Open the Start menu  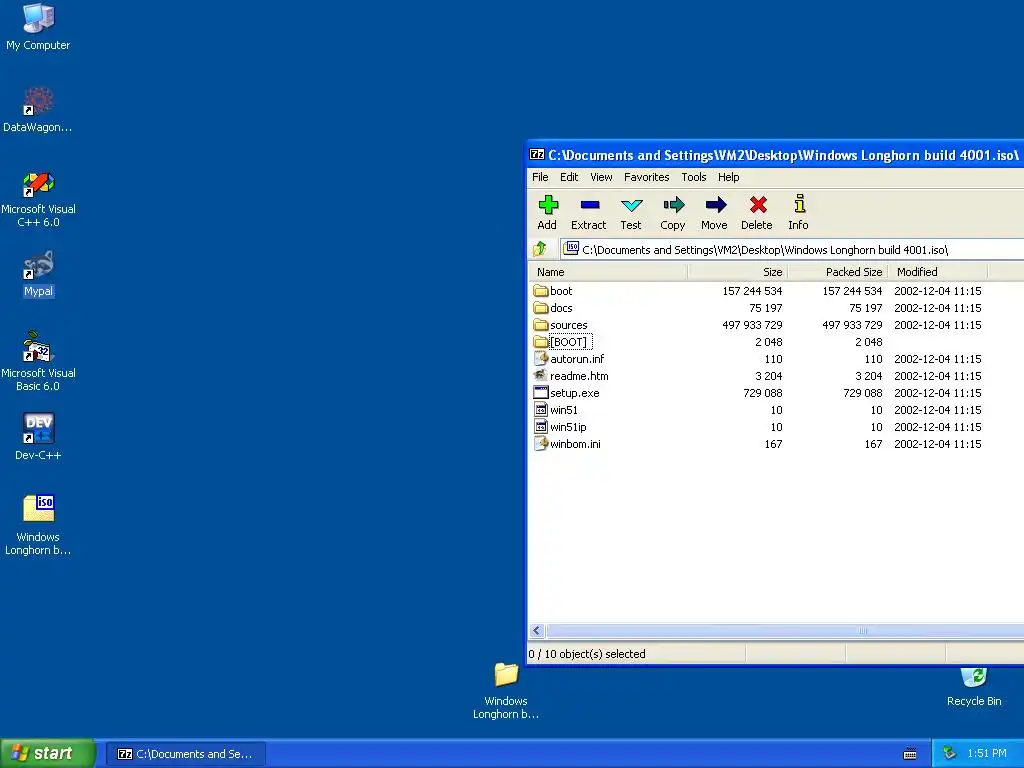click(47, 754)
